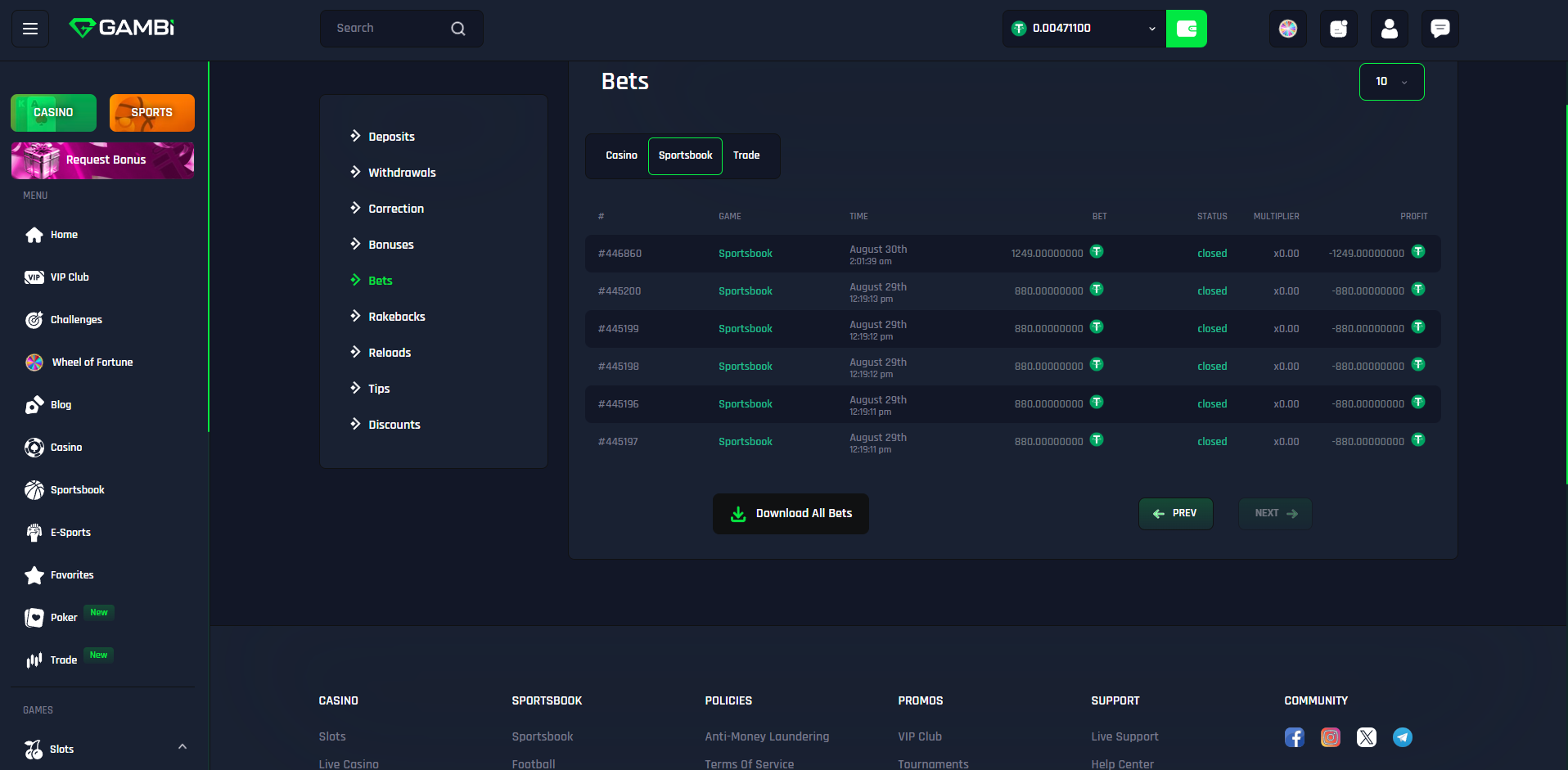This screenshot has width=1568, height=770.
Task: Click profit -880 in row #445196
Action: coord(1368,404)
